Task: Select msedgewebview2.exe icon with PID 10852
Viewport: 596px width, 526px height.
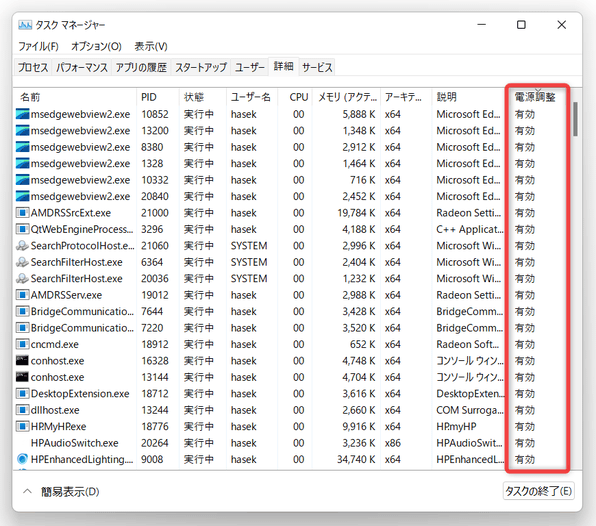Action: point(22,114)
